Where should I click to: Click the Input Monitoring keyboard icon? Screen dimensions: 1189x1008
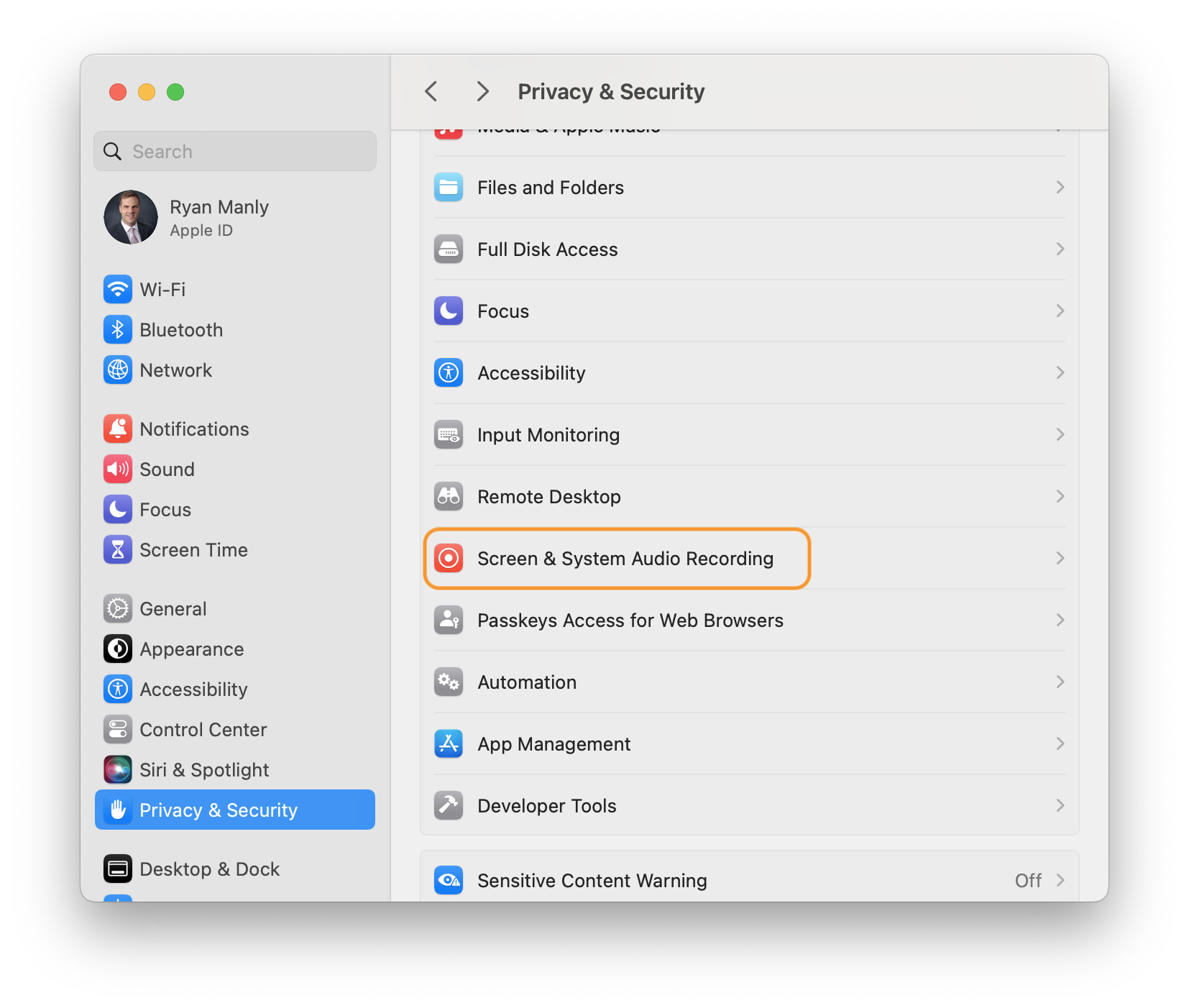click(449, 435)
